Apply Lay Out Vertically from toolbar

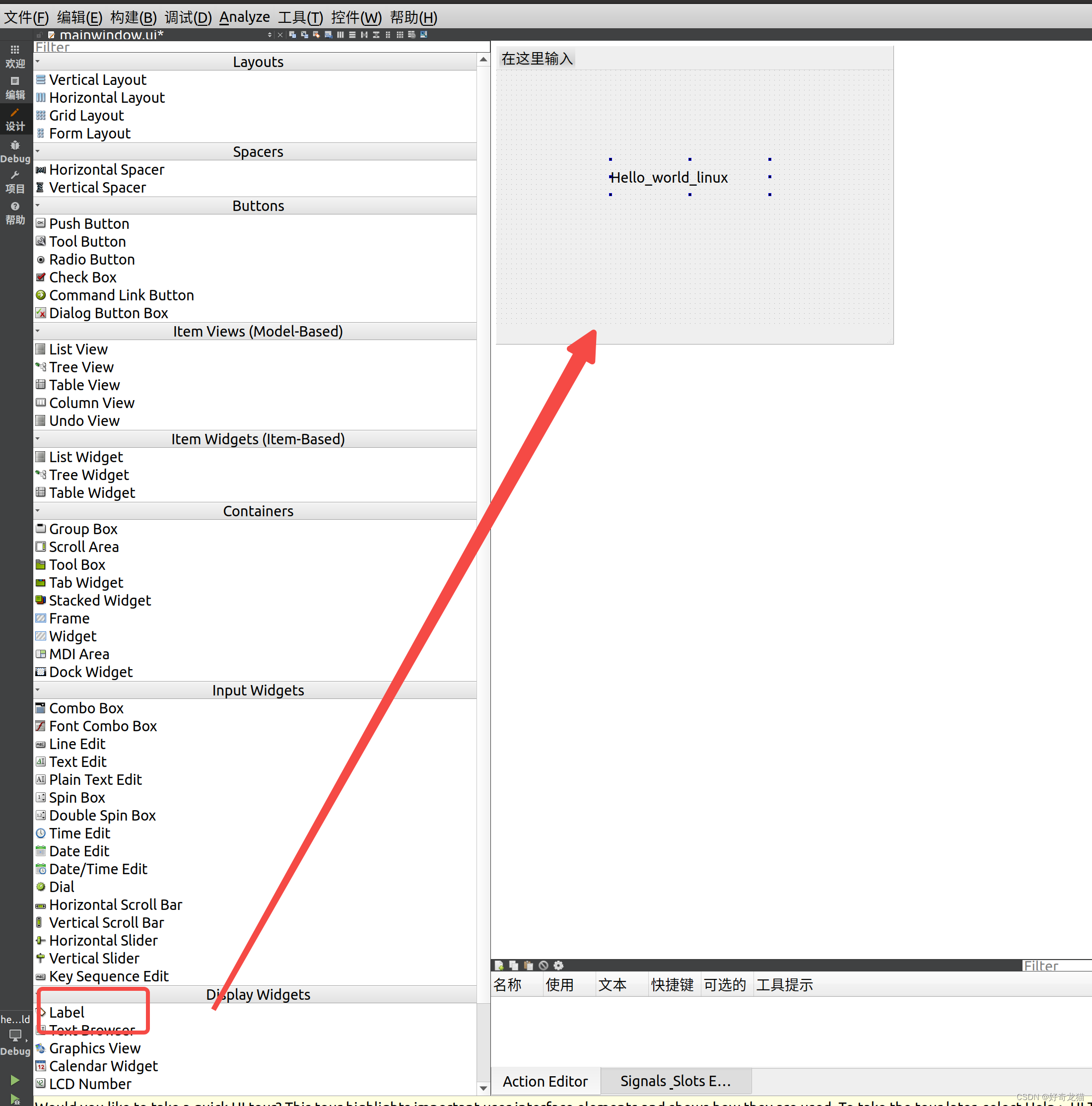tap(352, 35)
